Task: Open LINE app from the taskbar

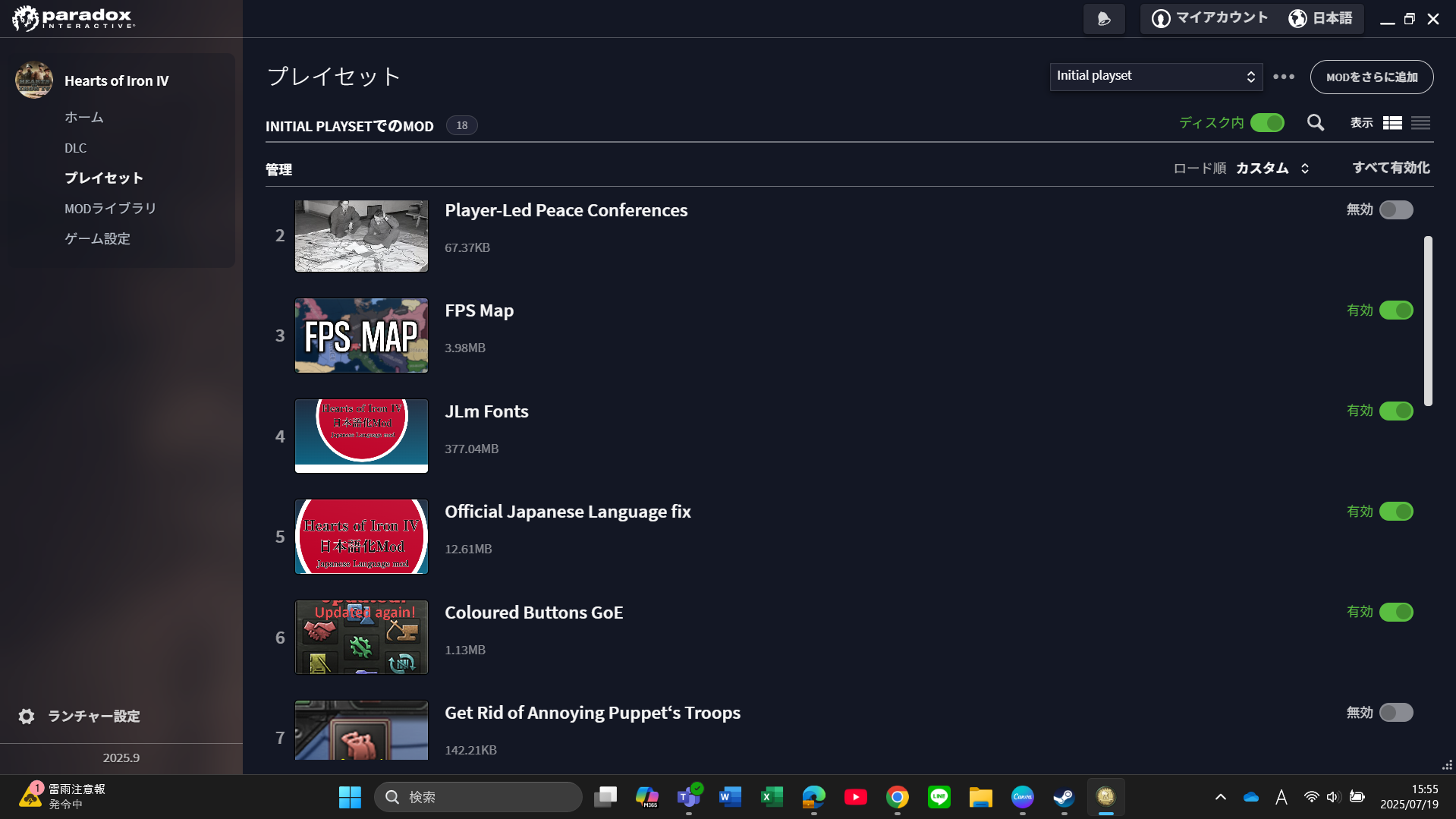Action: click(939, 797)
